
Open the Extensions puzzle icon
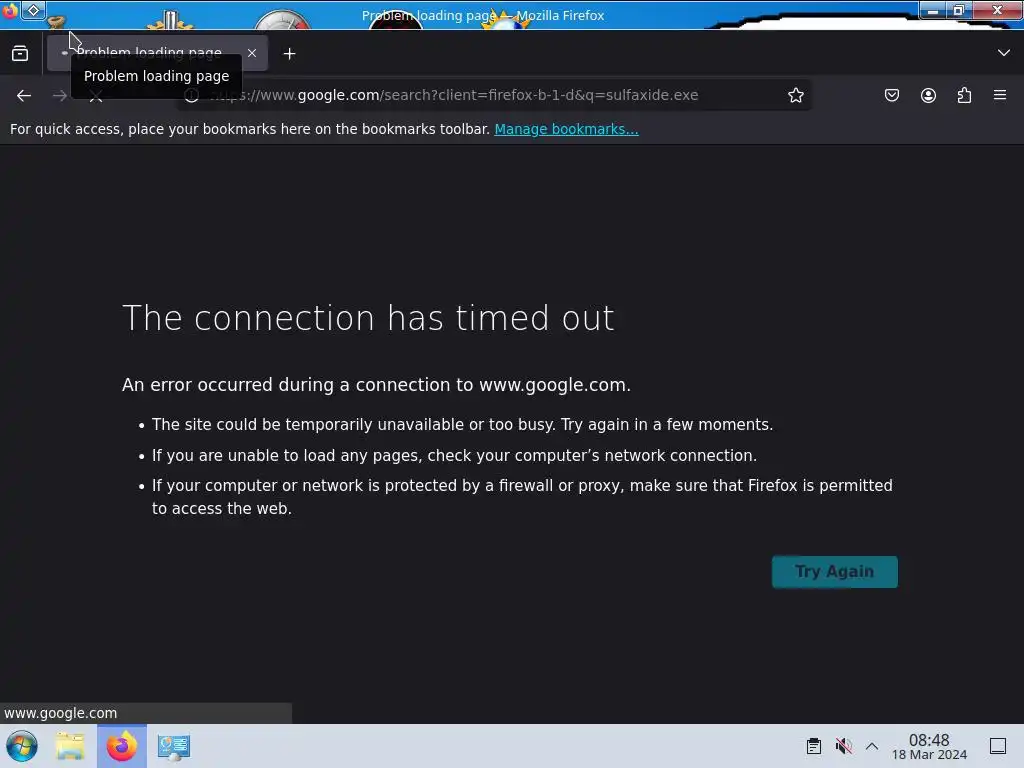pyautogui.click(x=964, y=95)
